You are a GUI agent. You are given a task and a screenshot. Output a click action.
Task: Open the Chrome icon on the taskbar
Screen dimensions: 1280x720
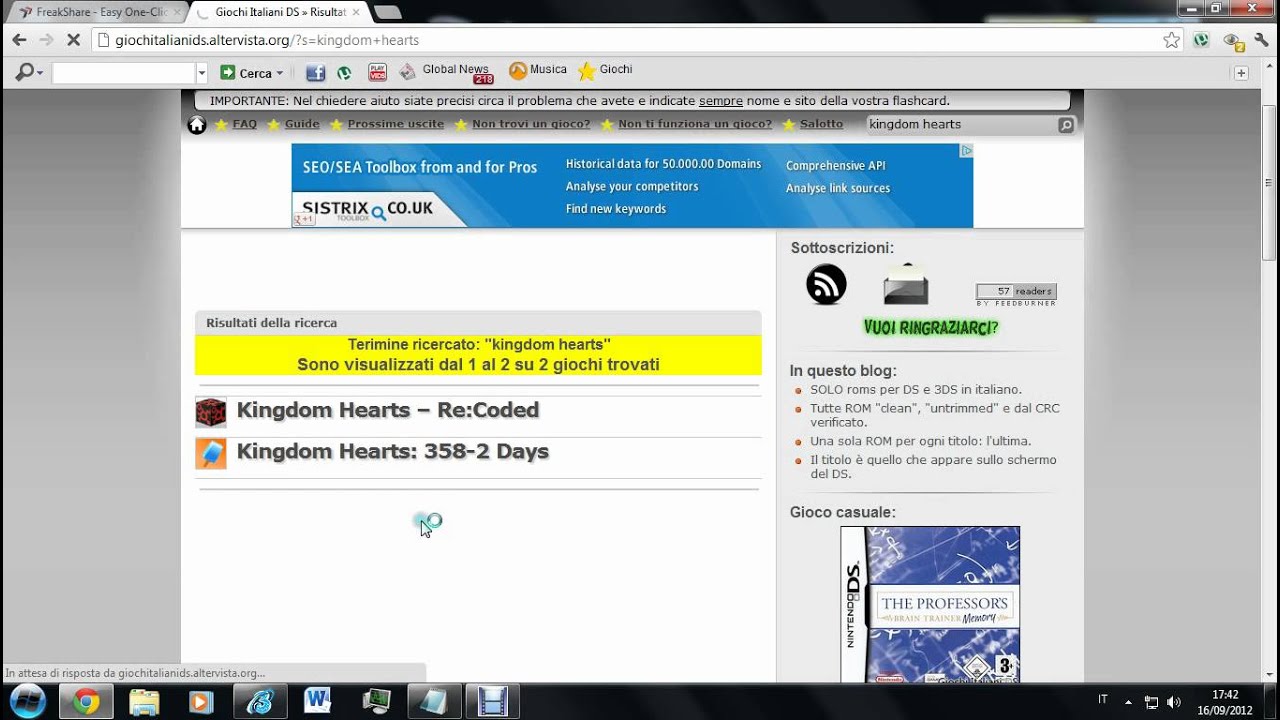click(86, 702)
